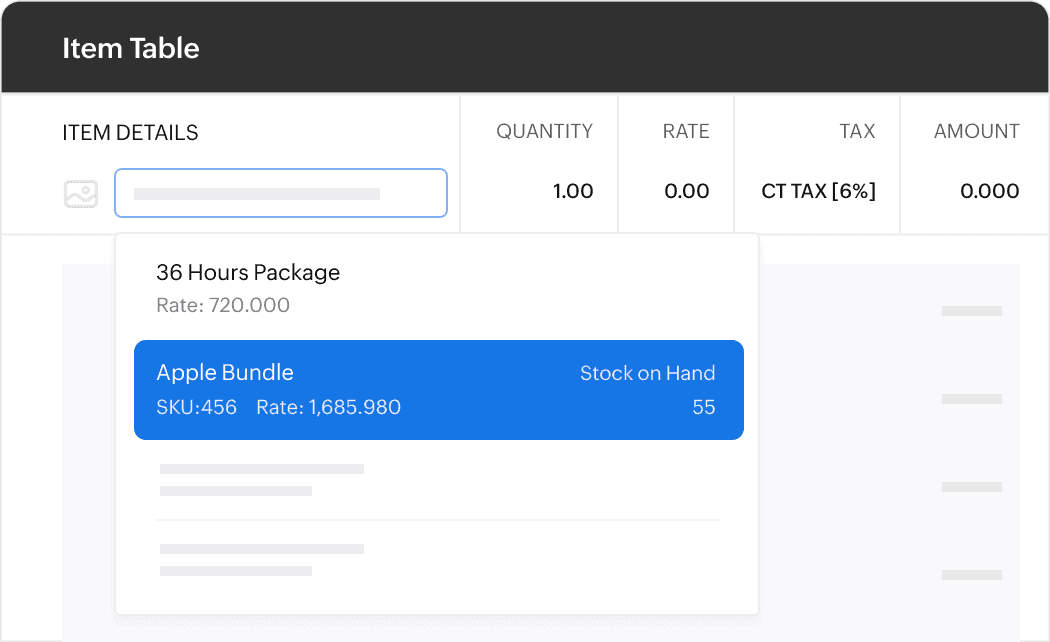Click the QUANTITY column header
This screenshot has width=1050, height=642.
click(x=545, y=131)
